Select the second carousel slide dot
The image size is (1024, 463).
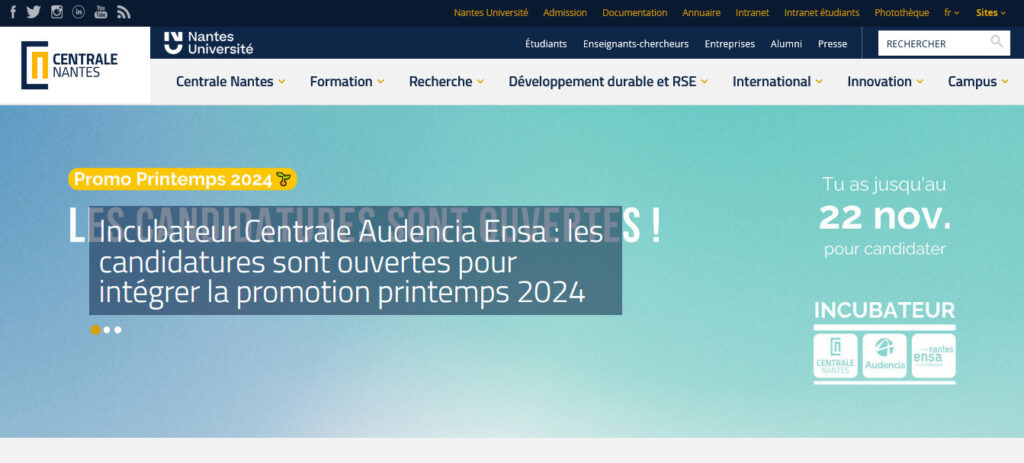[x=107, y=330]
